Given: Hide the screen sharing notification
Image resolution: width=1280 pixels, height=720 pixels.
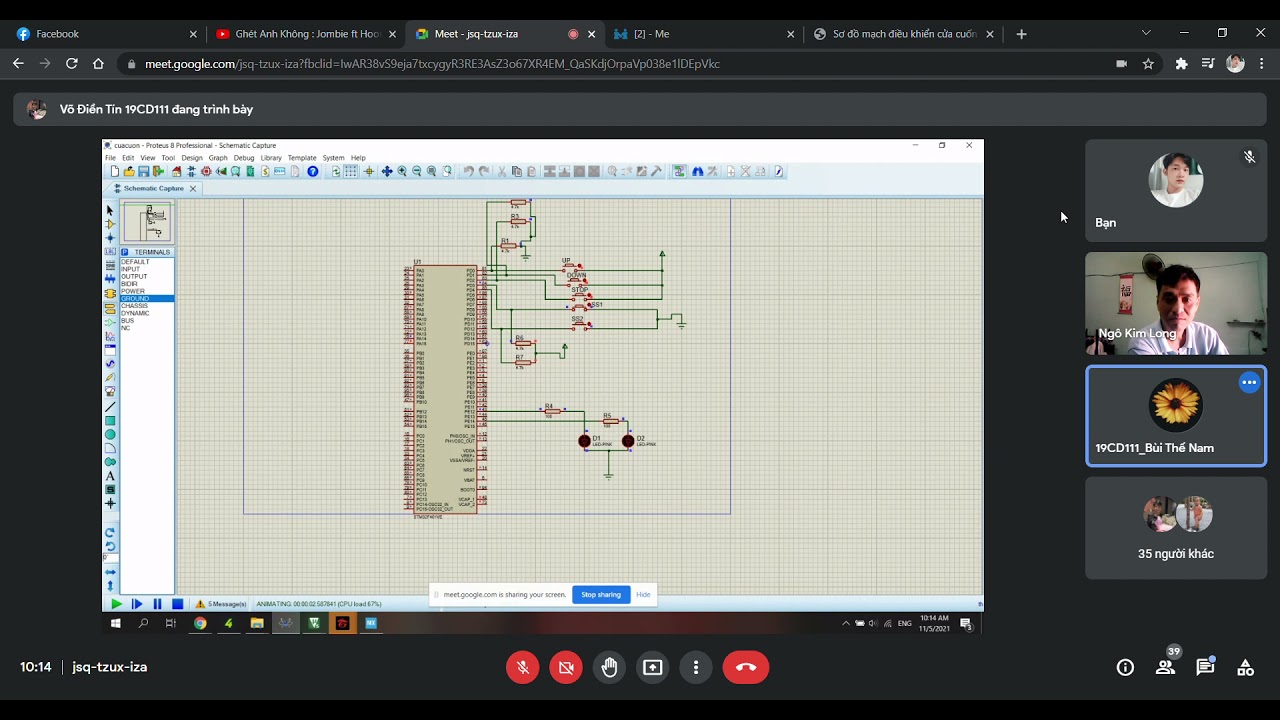Looking at the screenshot, I should click(643, 595).
